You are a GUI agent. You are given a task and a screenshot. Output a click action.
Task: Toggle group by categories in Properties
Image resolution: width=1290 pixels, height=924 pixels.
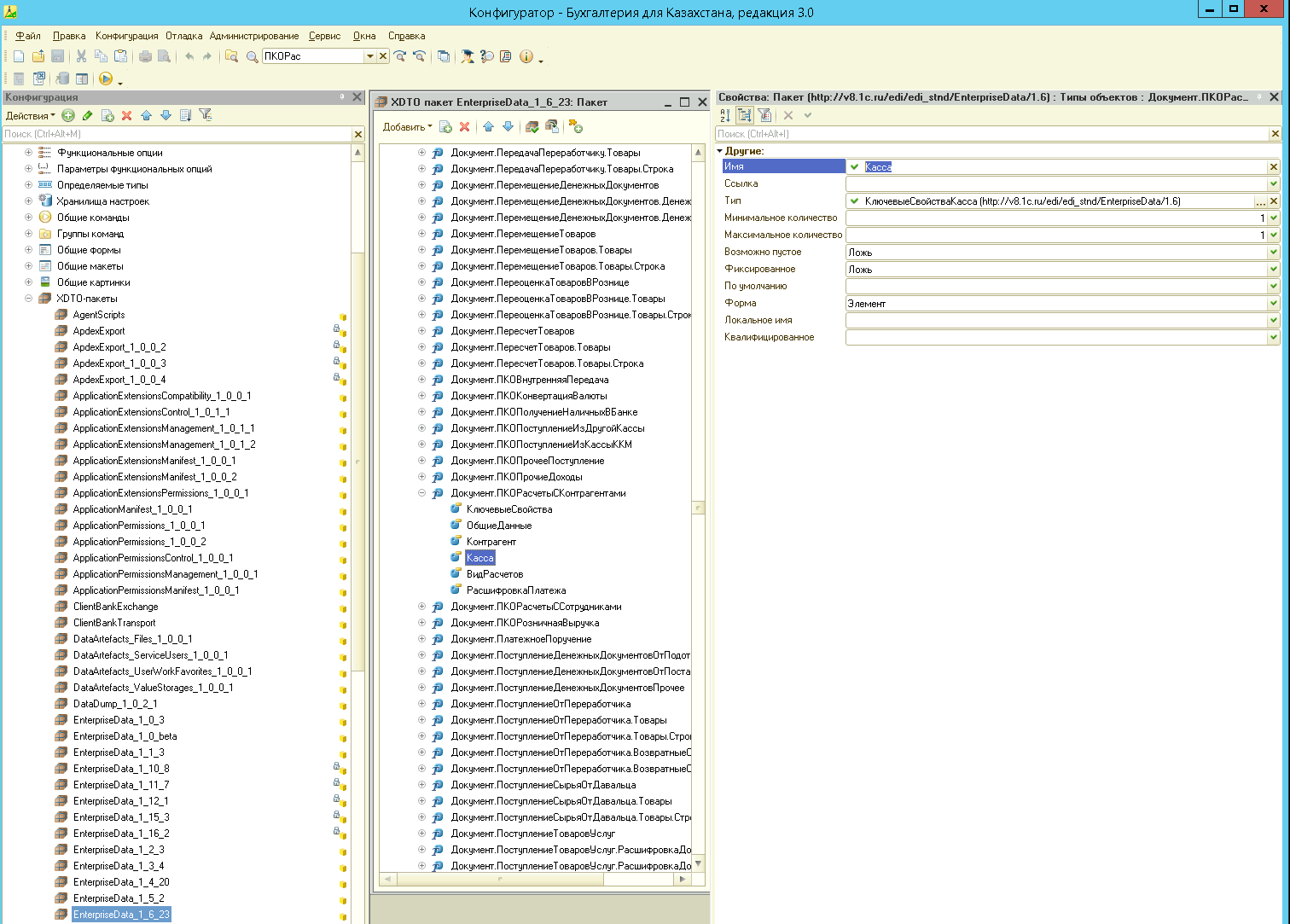745,115
